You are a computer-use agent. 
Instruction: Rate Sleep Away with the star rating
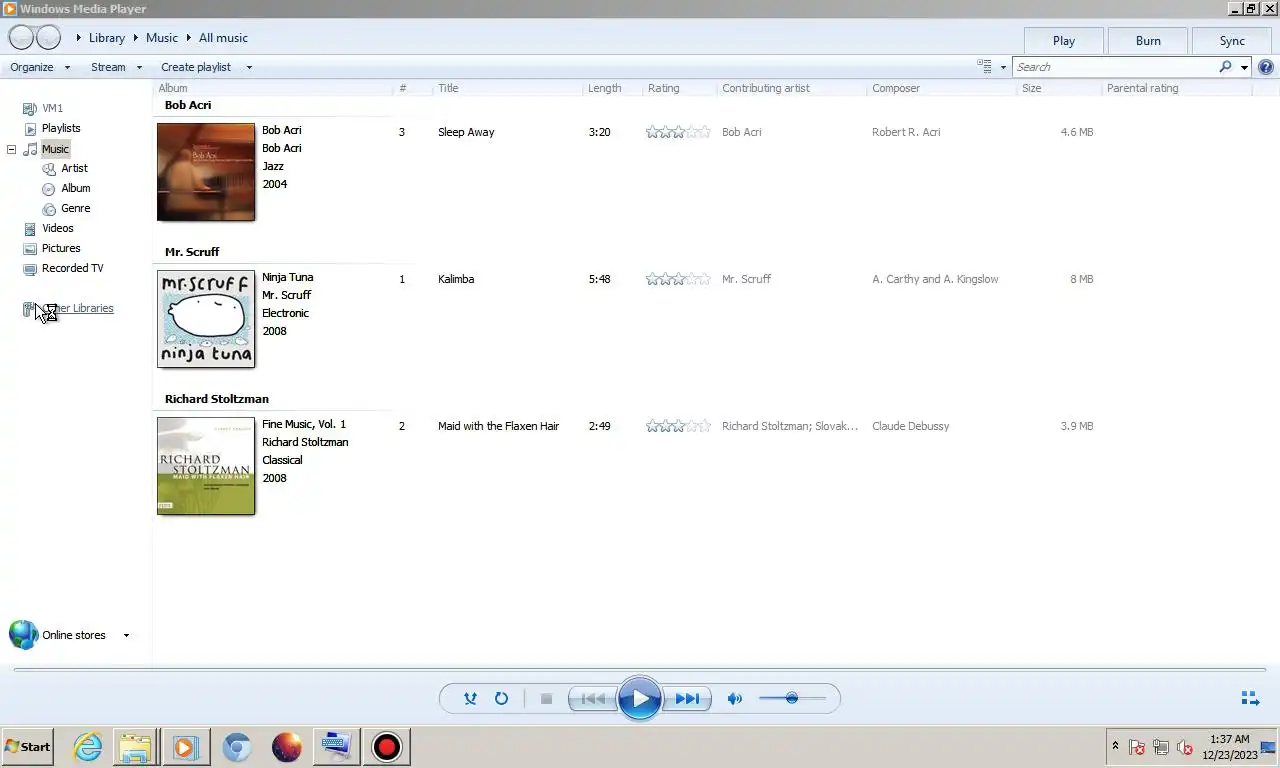[678, 132]
